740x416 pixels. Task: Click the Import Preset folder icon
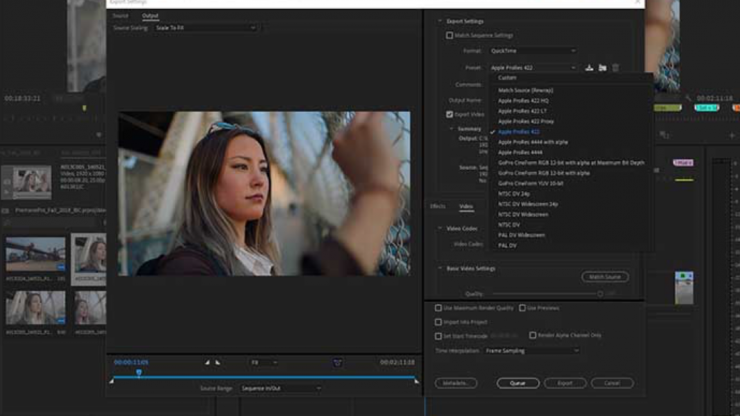(602, 68)
